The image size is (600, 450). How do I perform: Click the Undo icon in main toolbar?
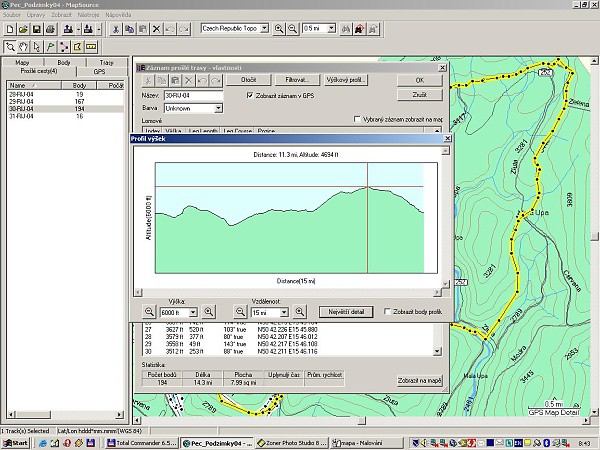[170, 29]
